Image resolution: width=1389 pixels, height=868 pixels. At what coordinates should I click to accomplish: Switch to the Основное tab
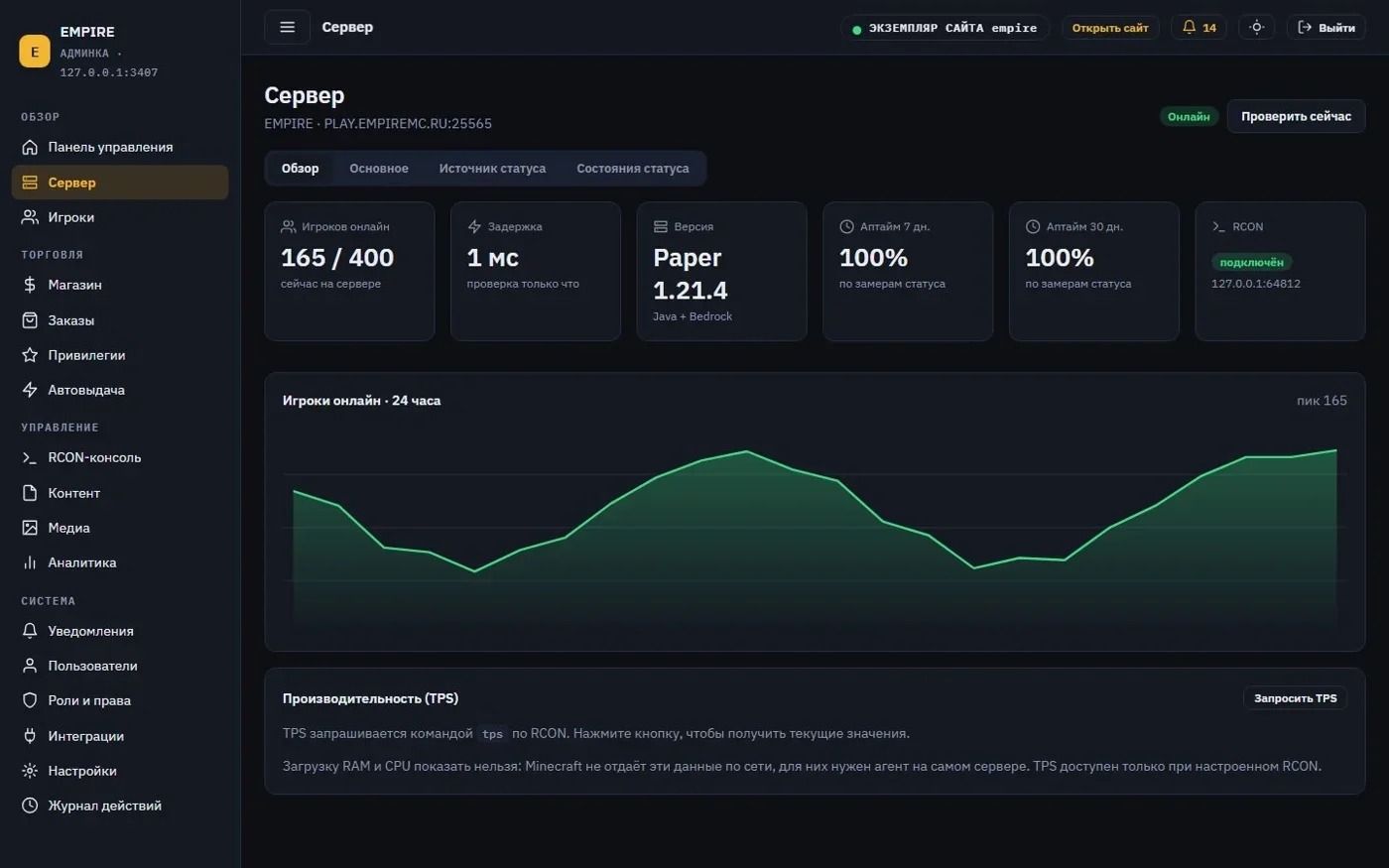[x=379, y=169]
